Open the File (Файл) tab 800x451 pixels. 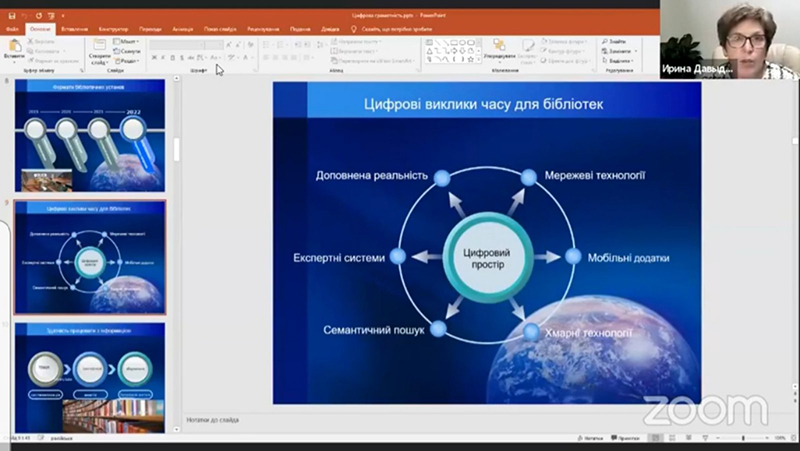(12, 29)
